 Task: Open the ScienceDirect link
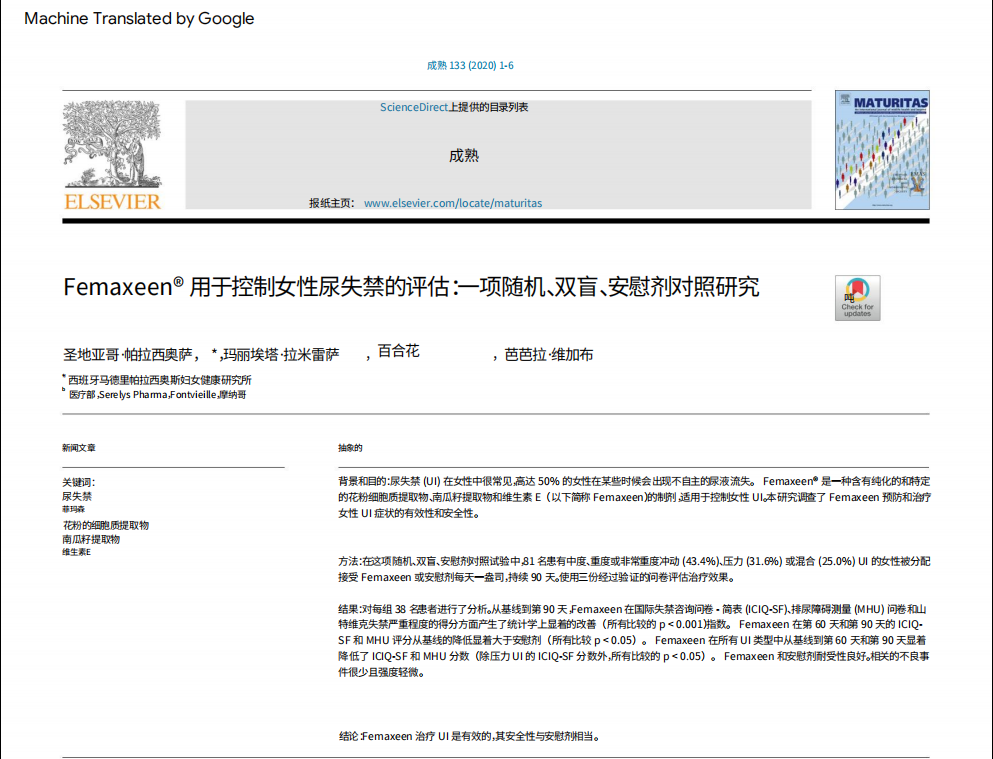pos(414,107)
